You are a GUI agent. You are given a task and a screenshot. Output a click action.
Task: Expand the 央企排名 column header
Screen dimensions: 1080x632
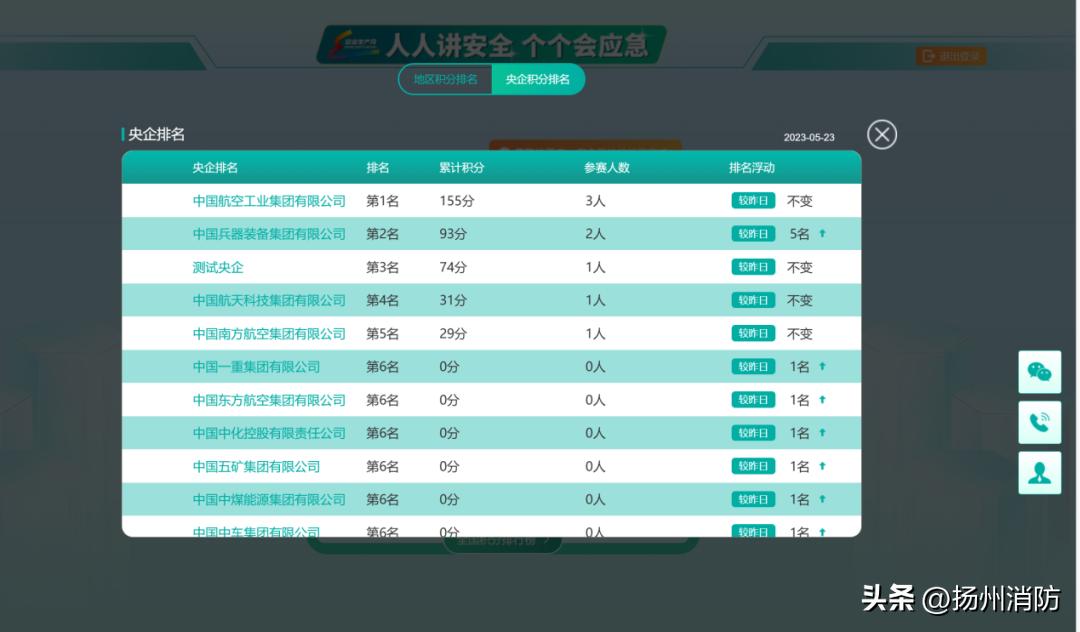tap(216, 168)
